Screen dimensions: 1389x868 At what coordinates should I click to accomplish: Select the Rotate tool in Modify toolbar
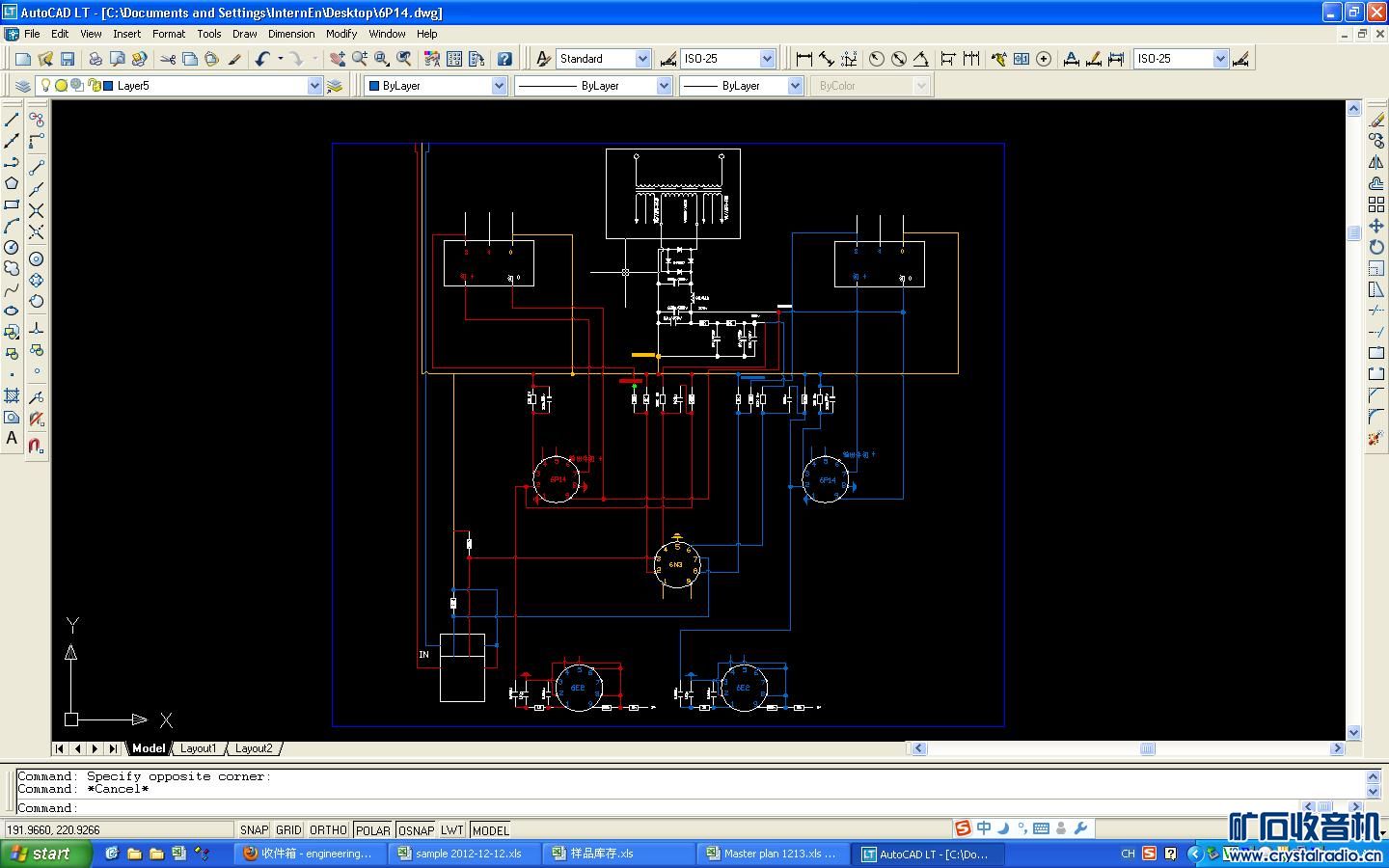click(1376, 247)
